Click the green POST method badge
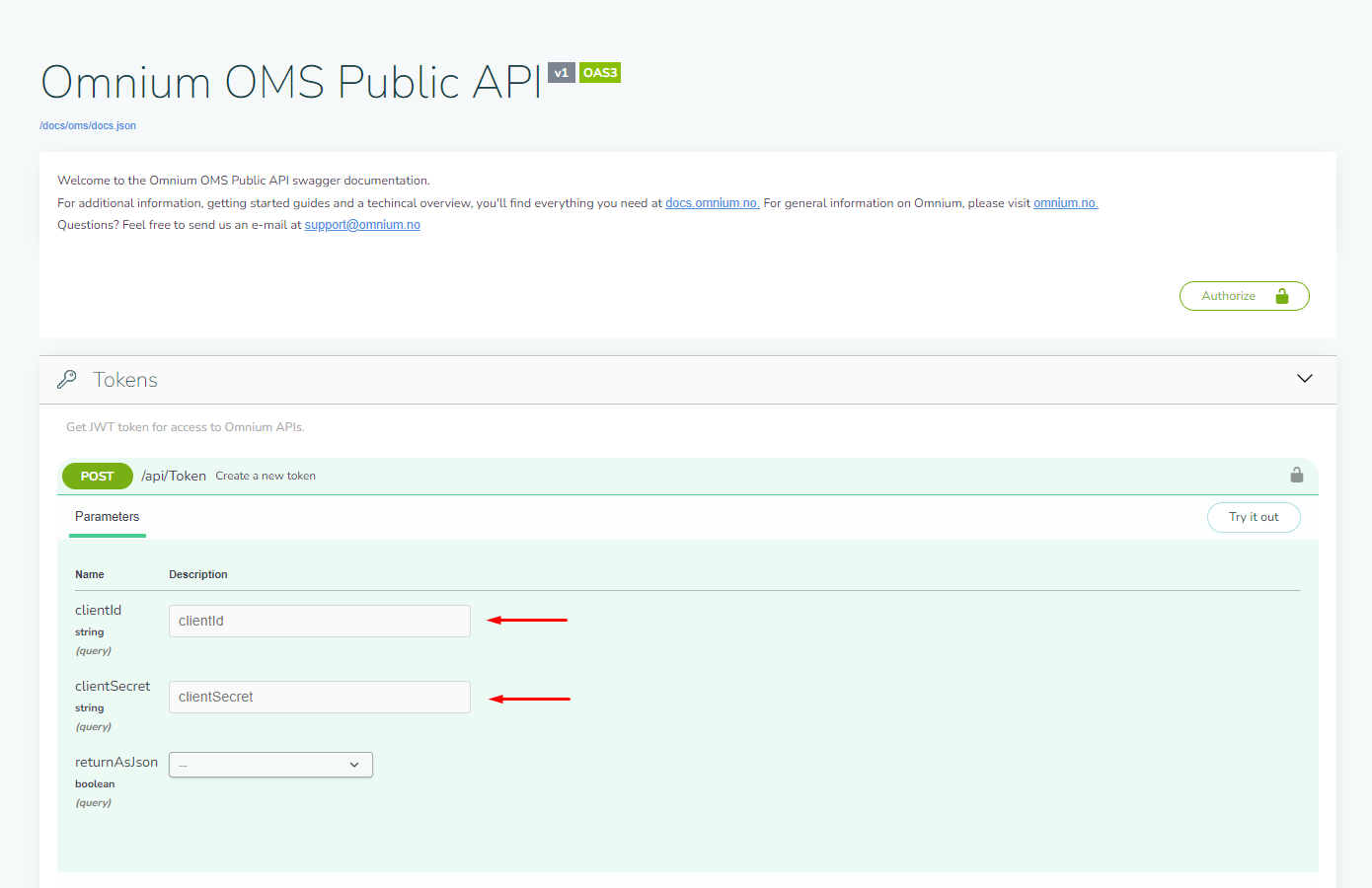 pos(97,476)
